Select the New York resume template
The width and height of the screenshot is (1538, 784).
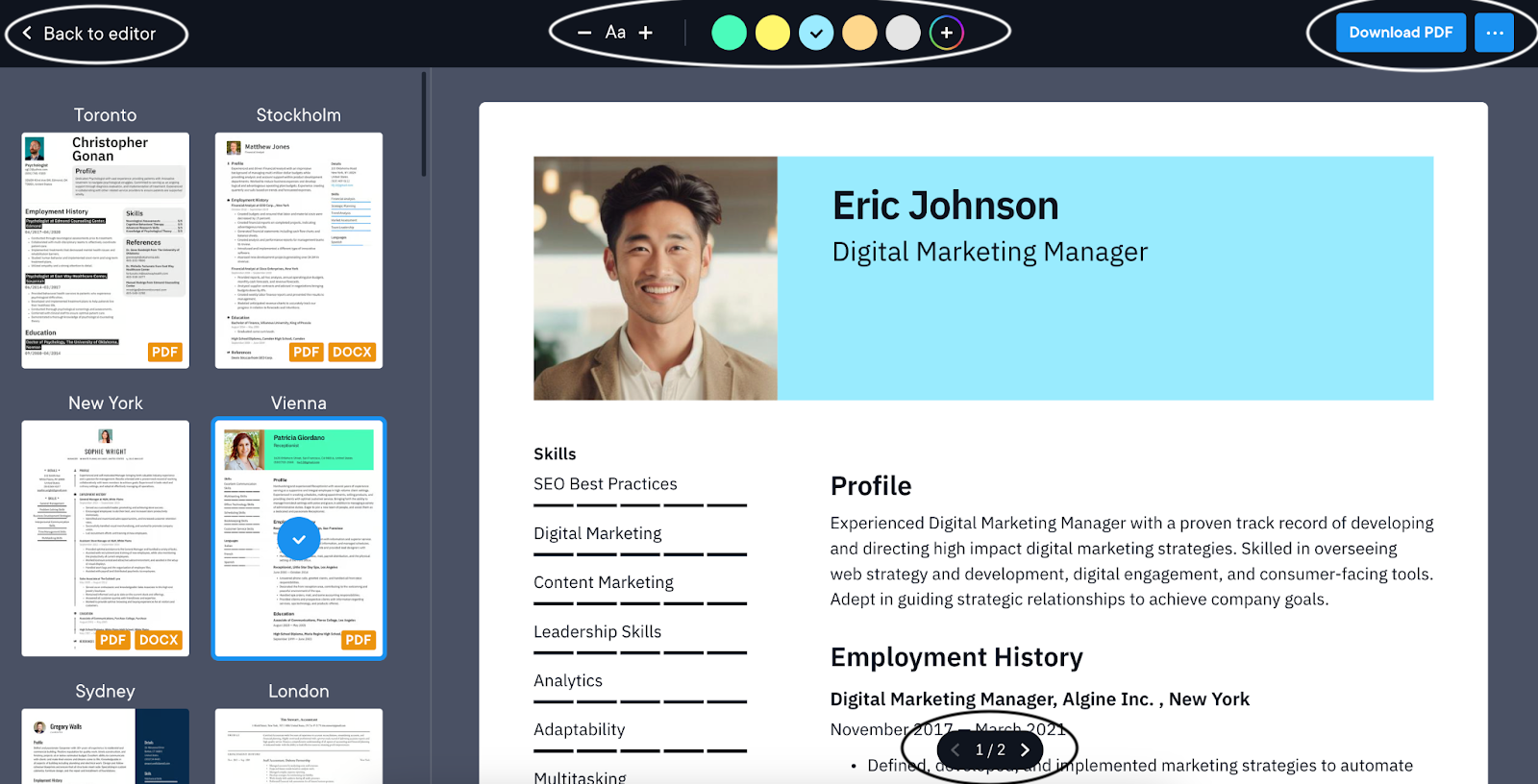(x=106, y=538)
